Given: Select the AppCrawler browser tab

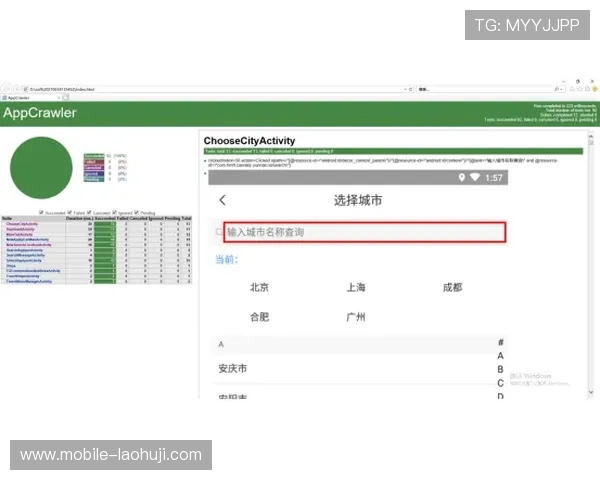Looking at the screenshot, I should 31,98.
